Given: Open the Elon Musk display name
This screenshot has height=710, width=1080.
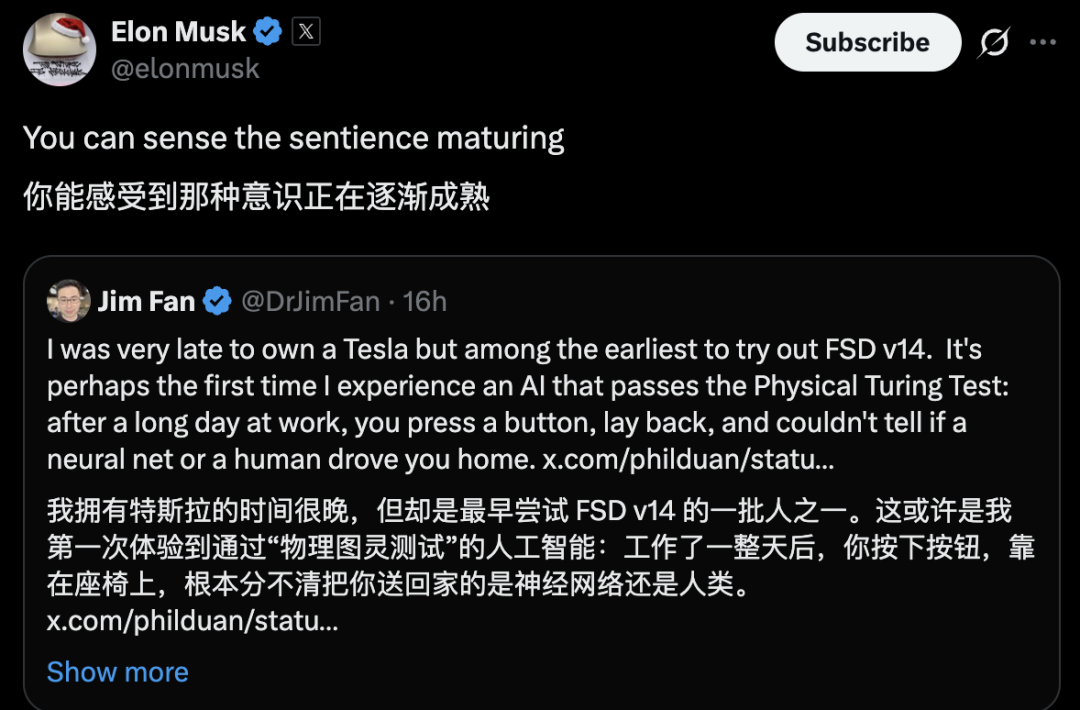Looking at the screenshot, I should tap(178, 32).
